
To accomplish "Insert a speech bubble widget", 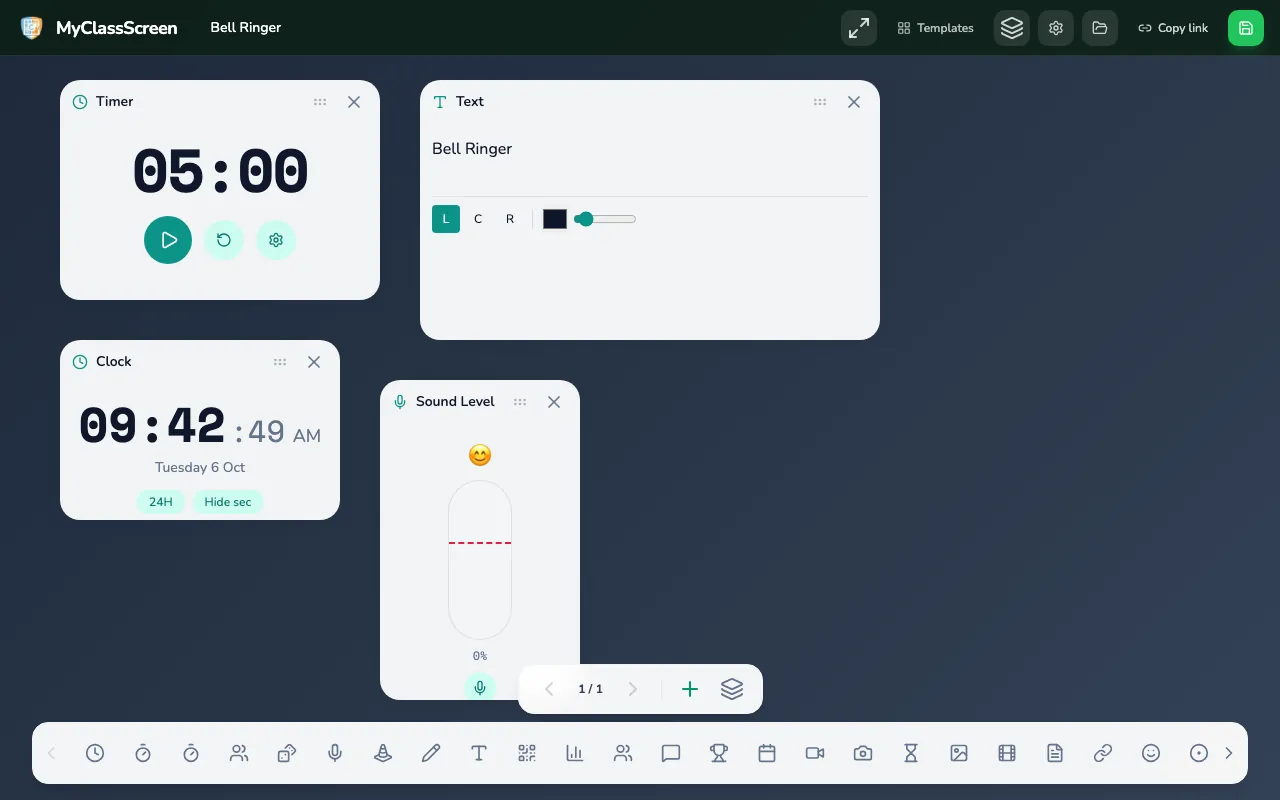I will coord(671,753).
